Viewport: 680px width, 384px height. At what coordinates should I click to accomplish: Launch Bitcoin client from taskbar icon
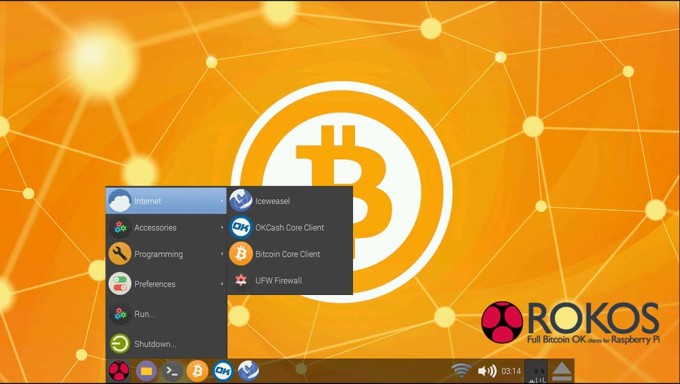click(197, 371)
